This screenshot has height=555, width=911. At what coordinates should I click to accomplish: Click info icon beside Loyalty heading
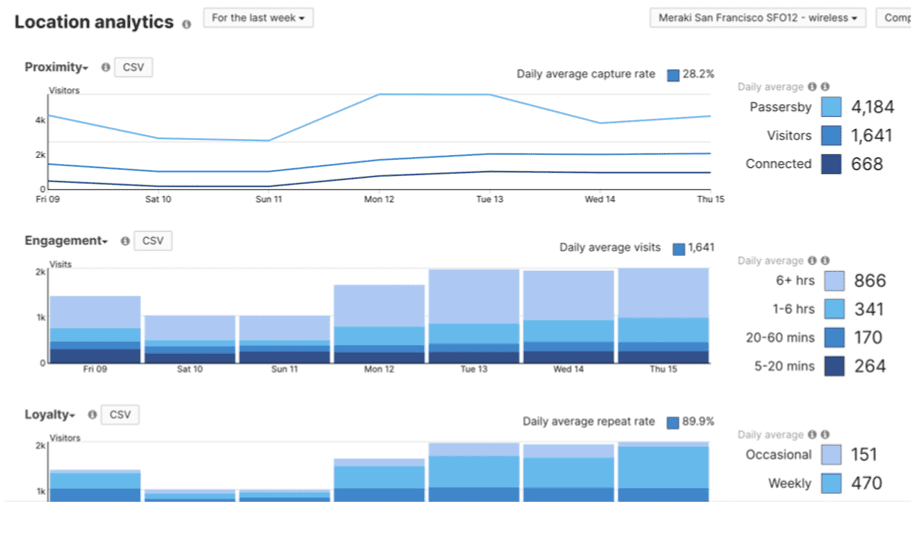pos(92,415)
